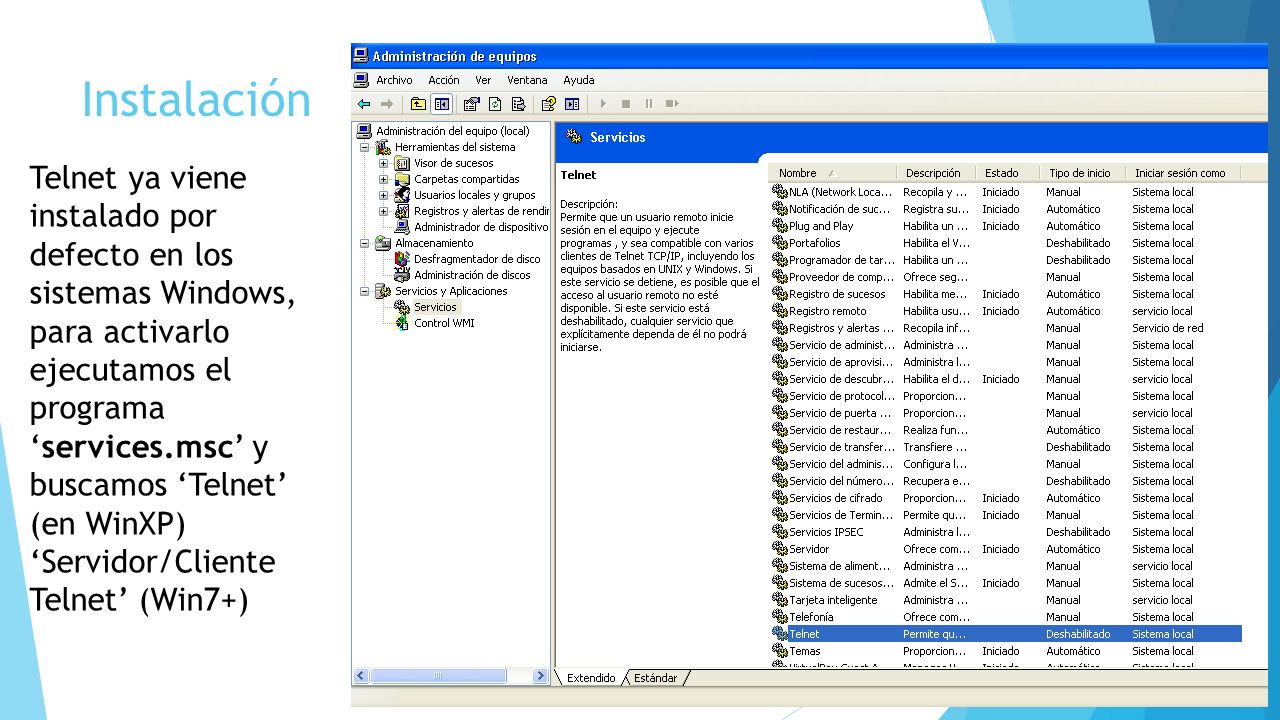
Task: Click the Usuarios locales y grupos icon
Action: [402, 195]
